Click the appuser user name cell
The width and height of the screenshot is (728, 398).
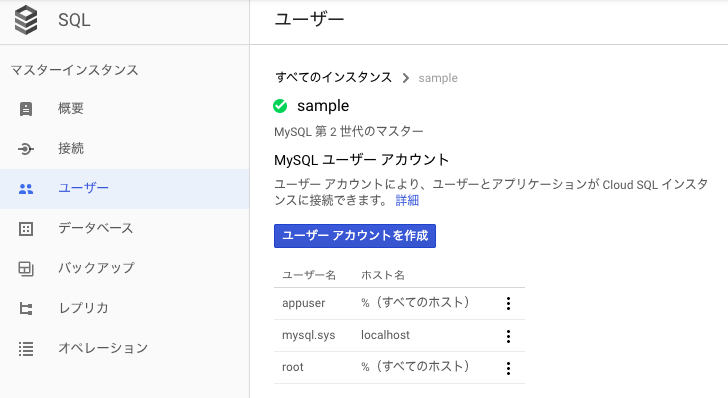304,303
